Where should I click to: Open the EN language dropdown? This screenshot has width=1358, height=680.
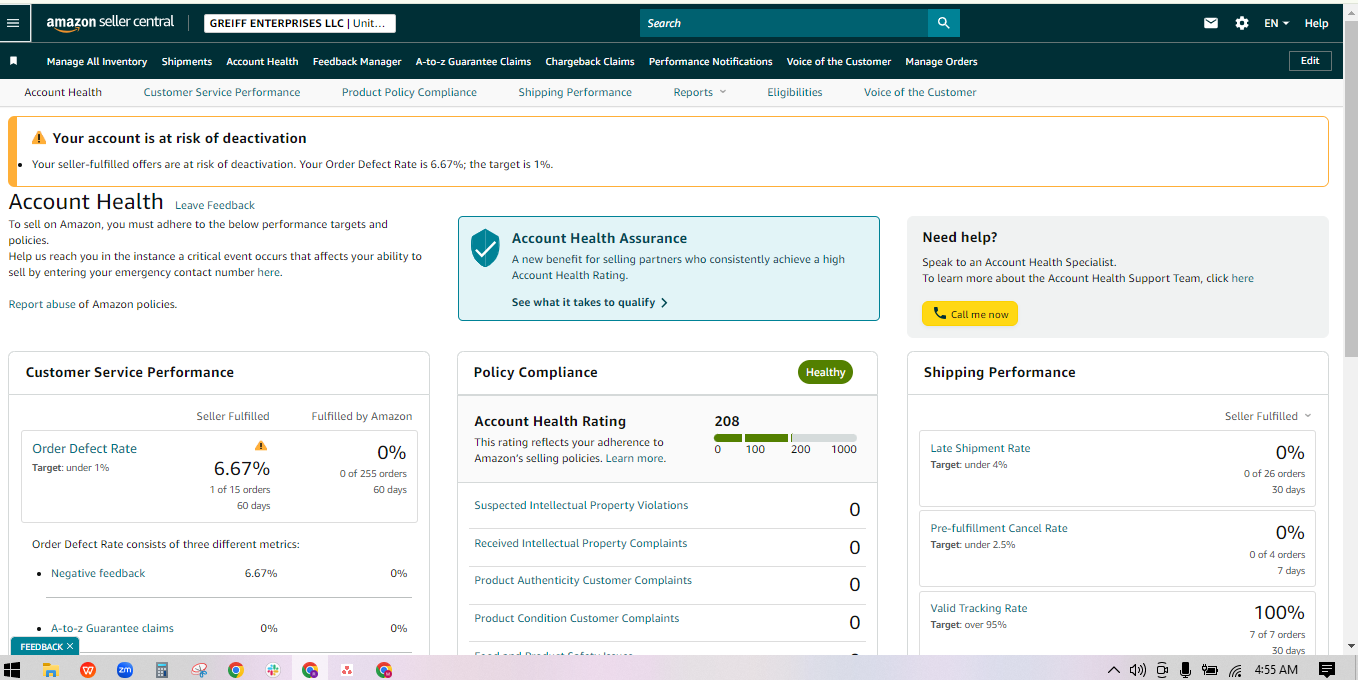[x=1276, y=23]
